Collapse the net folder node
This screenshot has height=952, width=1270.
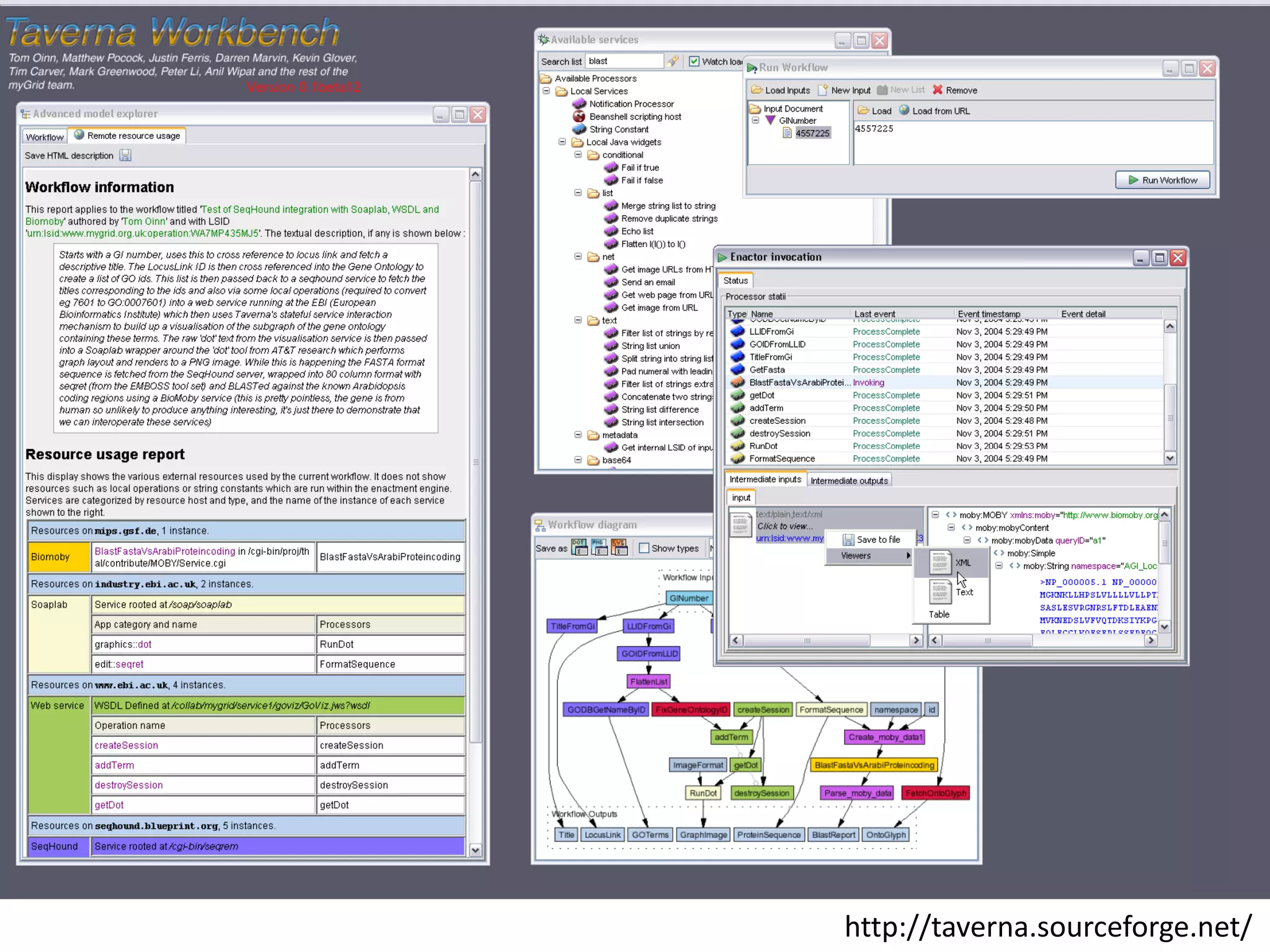578,257
